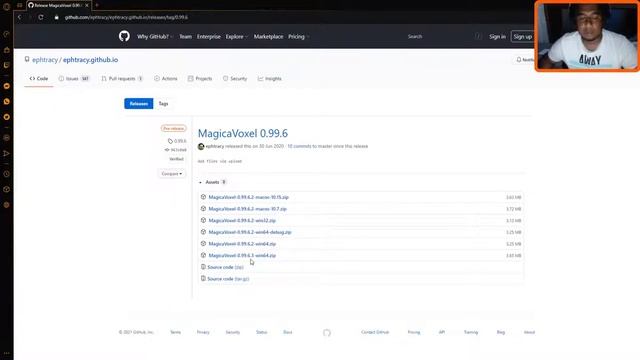This screenshot has width=640, height=360.
Task: Close the Release MagicaVoxel browser tab
Action: (87, 5)
